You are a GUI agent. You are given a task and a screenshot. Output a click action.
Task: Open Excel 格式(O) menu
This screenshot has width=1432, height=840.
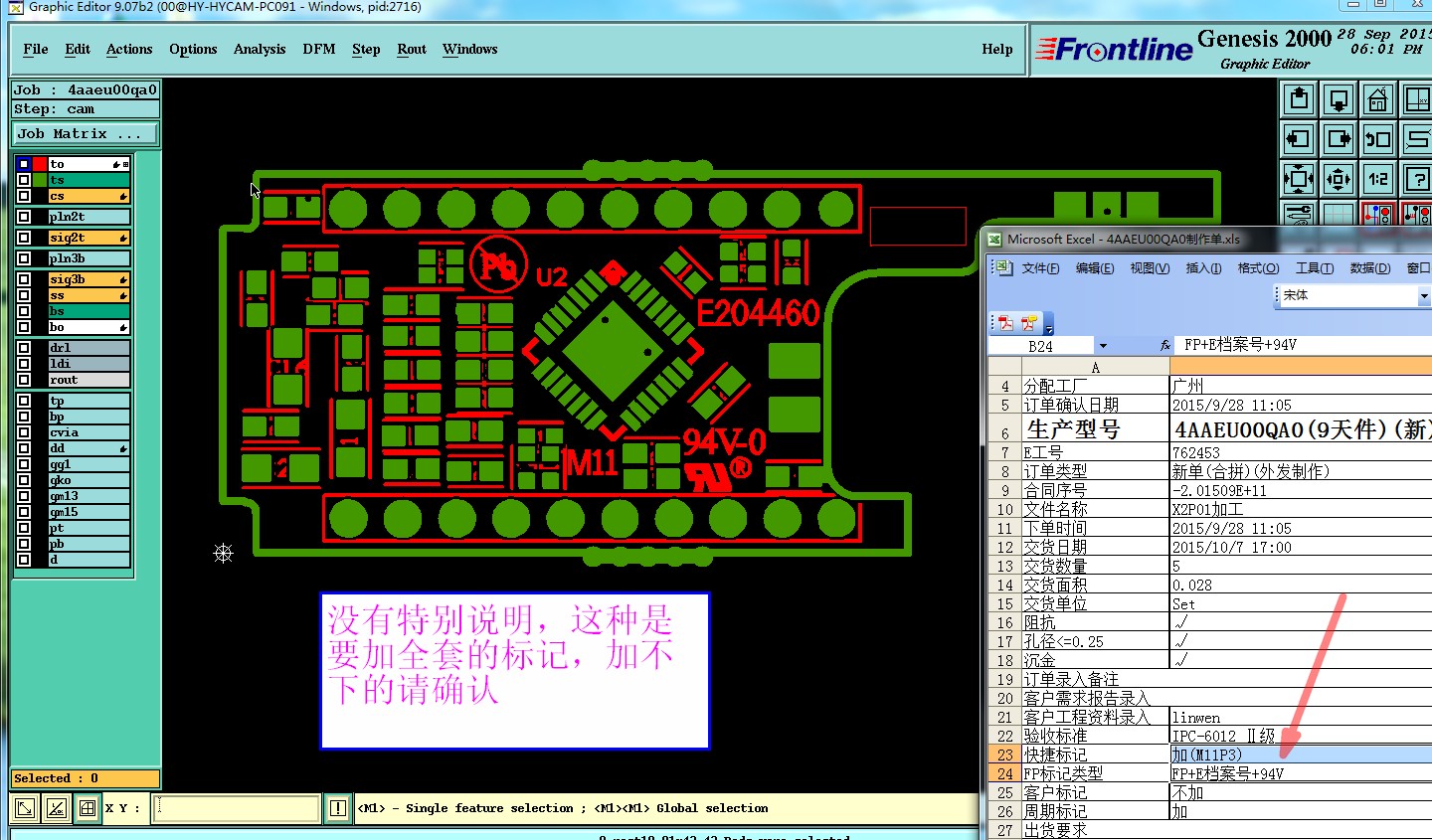pos(1258,268)
